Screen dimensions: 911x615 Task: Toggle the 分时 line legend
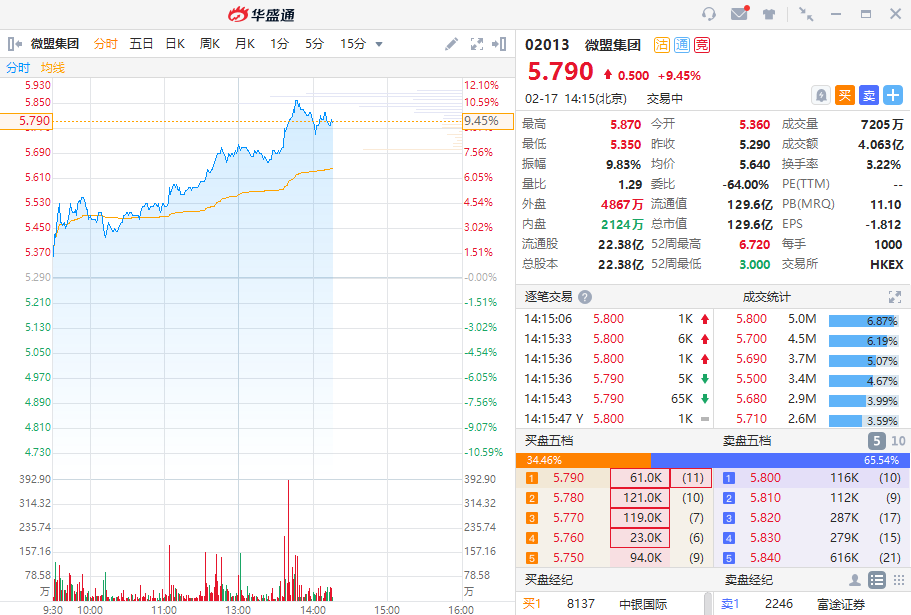[18, 67]
